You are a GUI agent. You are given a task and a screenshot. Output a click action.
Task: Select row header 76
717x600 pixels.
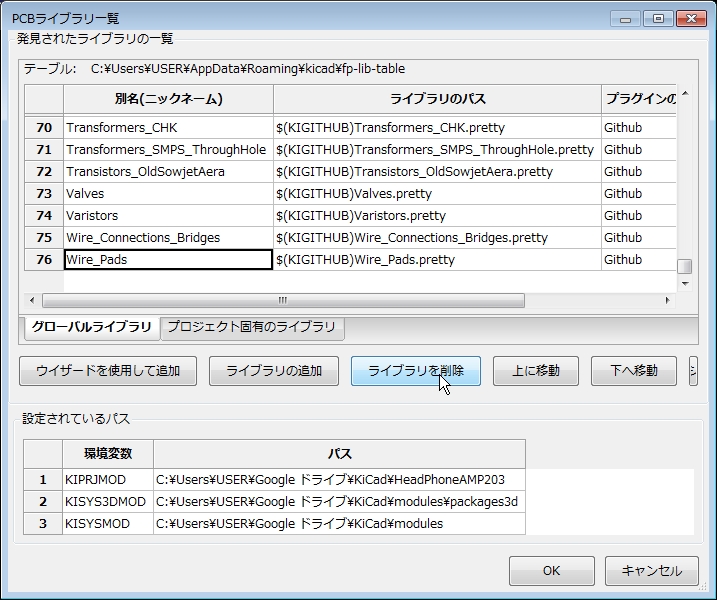44,259
